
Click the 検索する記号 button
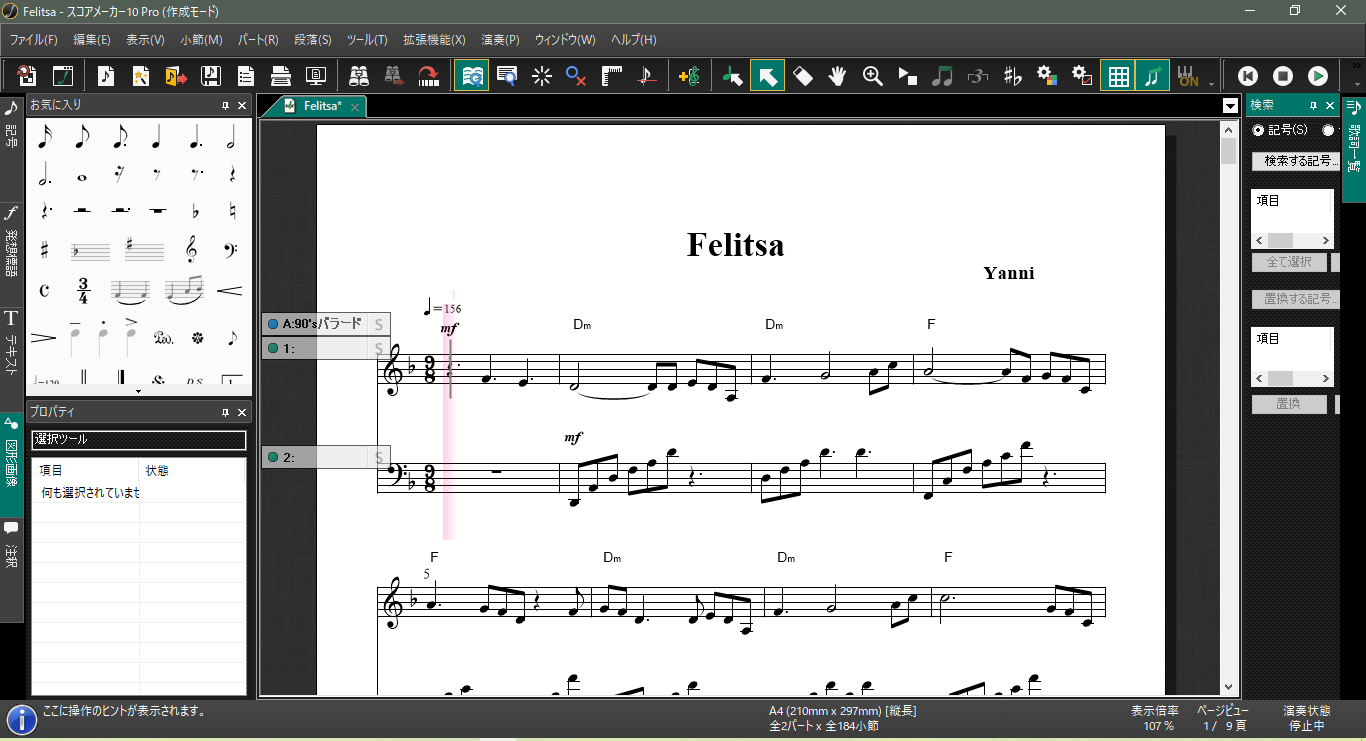[x=1296, y=161]
